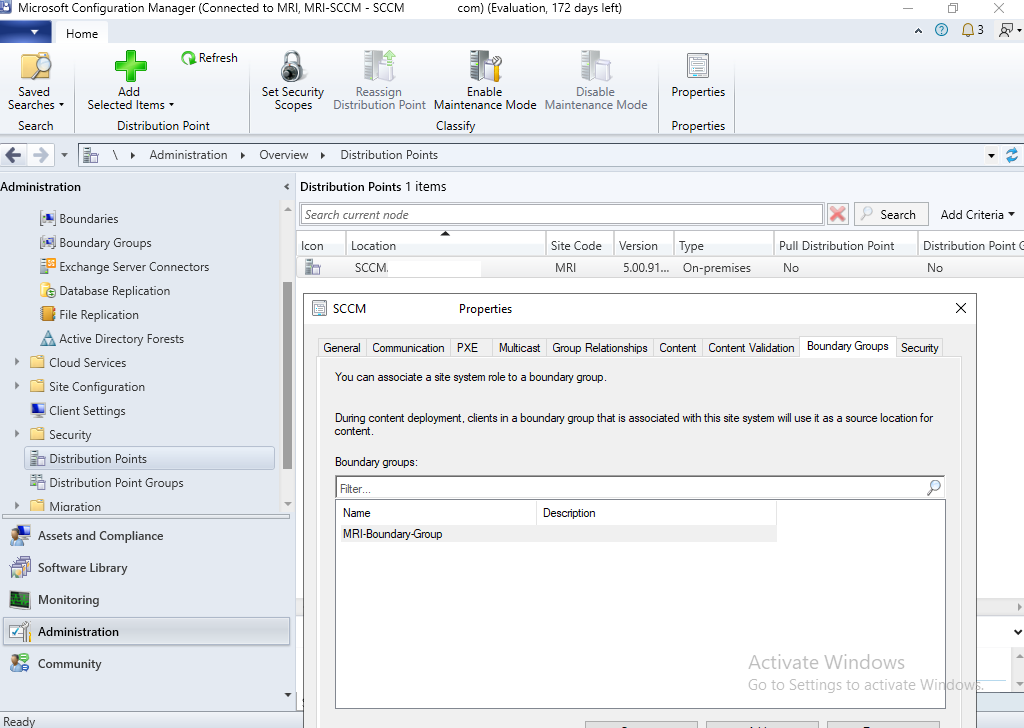
Task: Select the Distribution Points tree node
Action: coord(150,458)
